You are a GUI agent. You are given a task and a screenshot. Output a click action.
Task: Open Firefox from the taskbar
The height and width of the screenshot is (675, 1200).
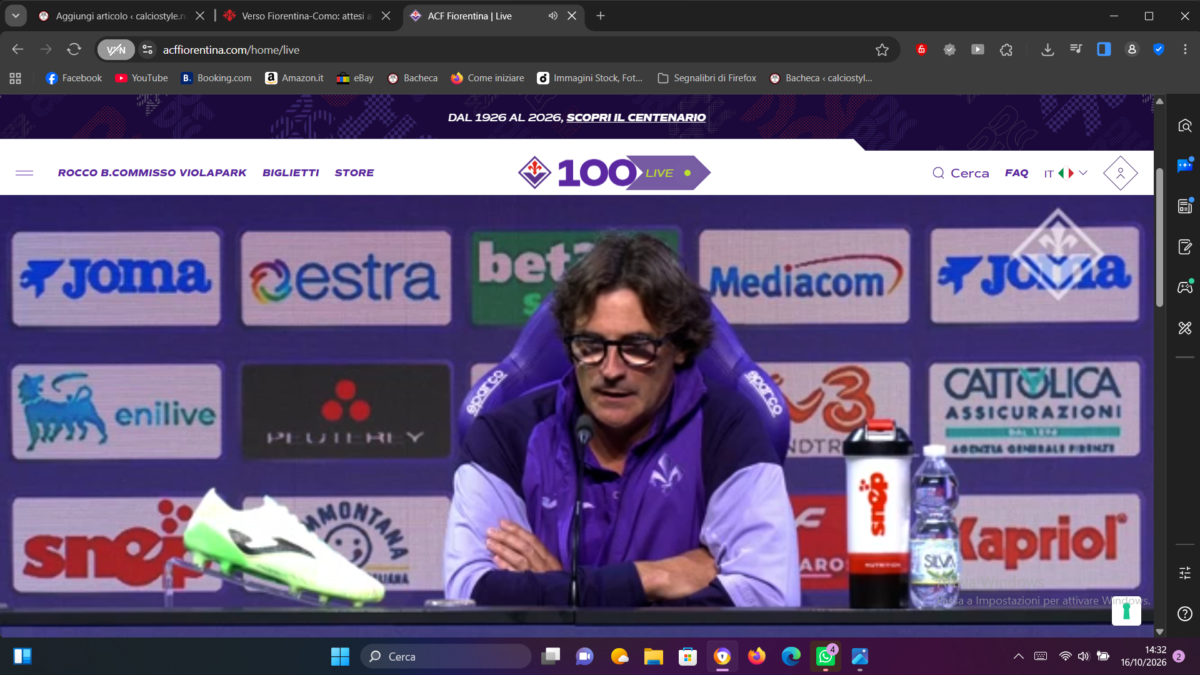coord(756,656)
